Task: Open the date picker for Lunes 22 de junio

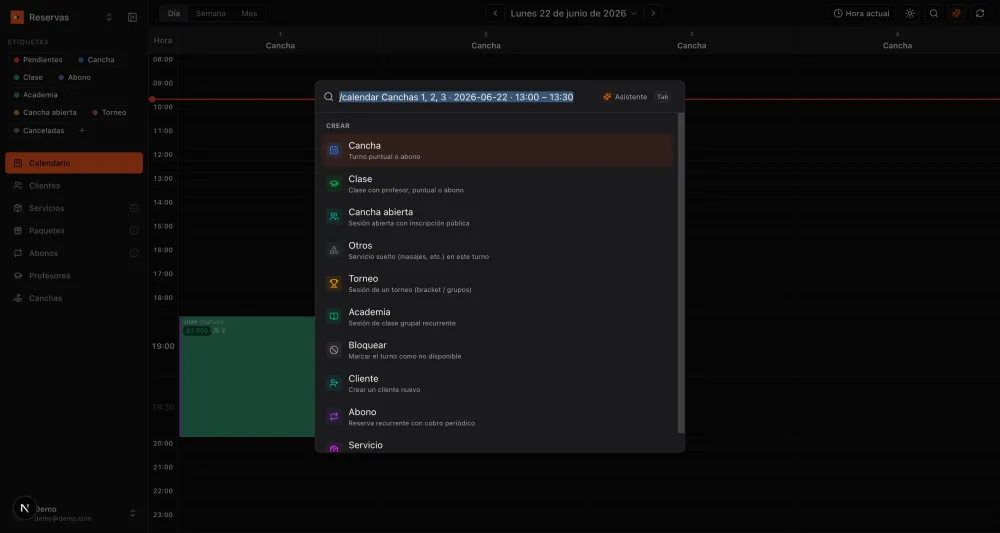Action: point(573,13)
